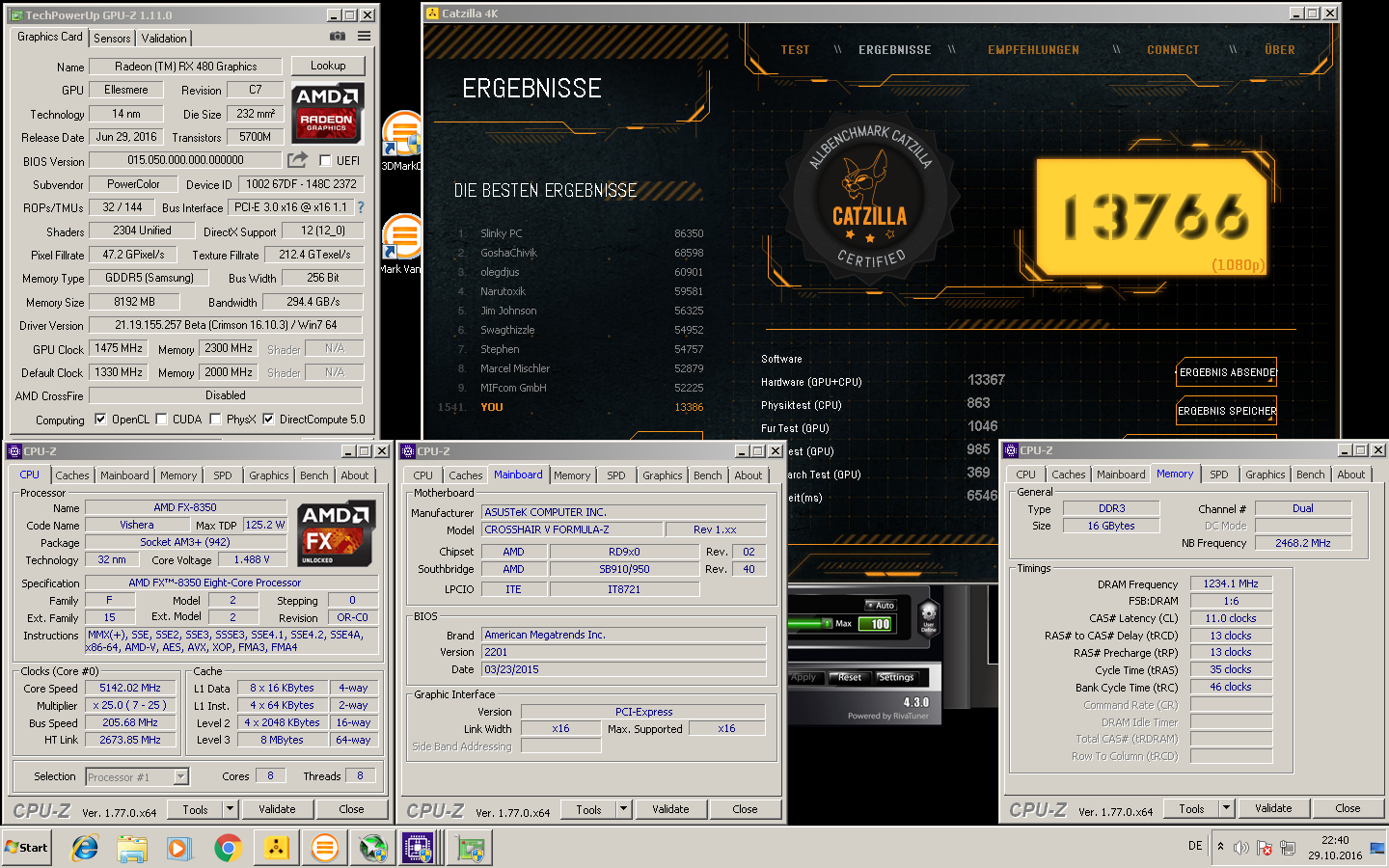Click Validate in the left CPU-Z window

point(277,809)
